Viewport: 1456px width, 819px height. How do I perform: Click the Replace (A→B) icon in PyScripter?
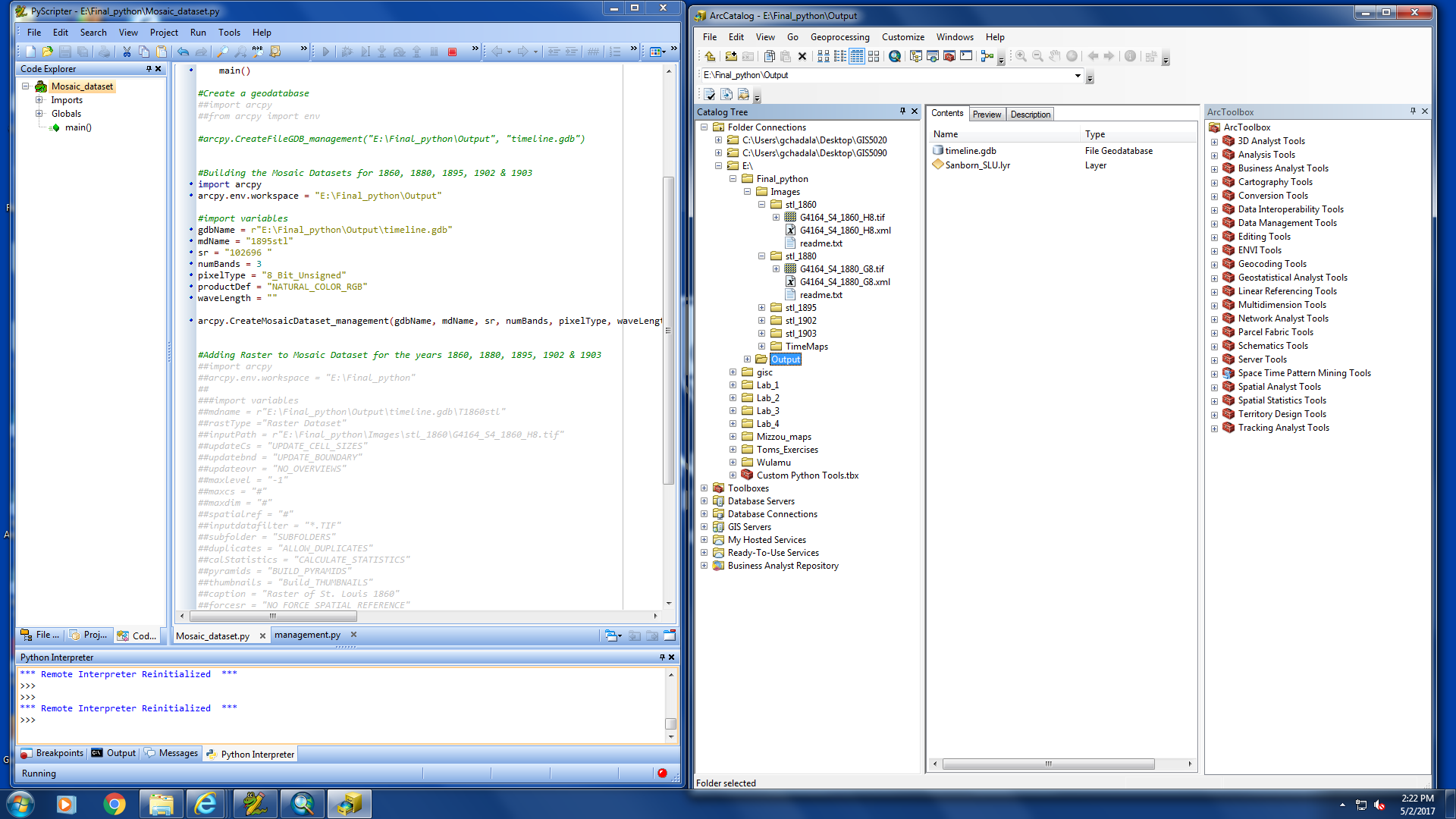[x=258, y=52]
